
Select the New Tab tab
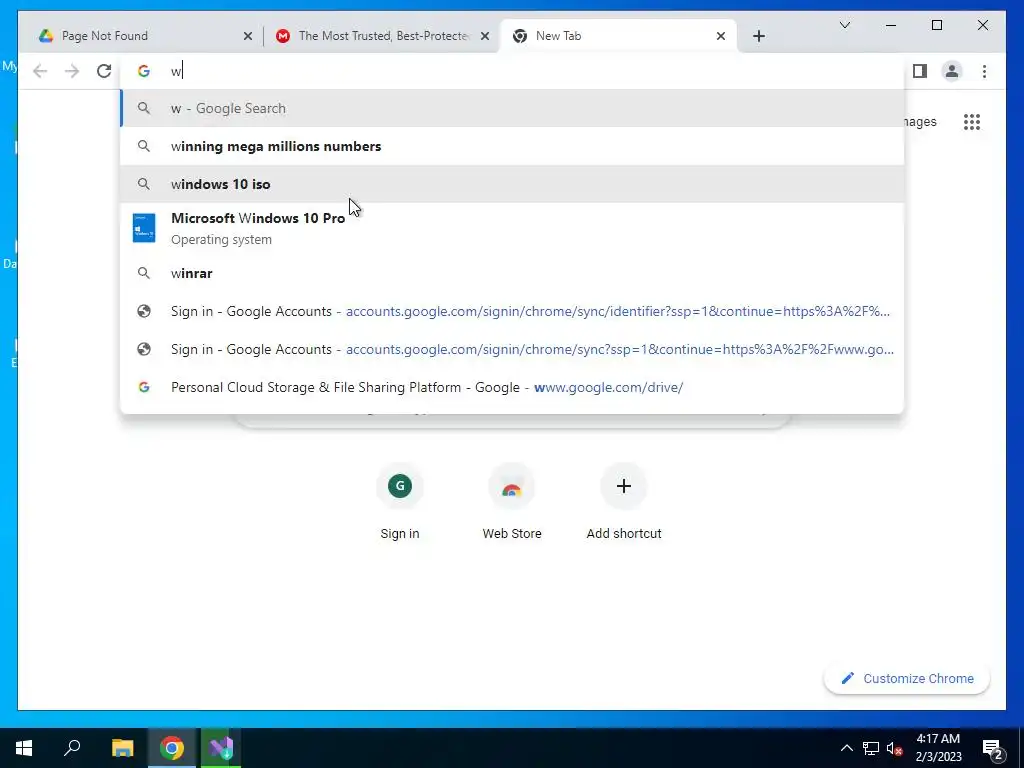618,36
